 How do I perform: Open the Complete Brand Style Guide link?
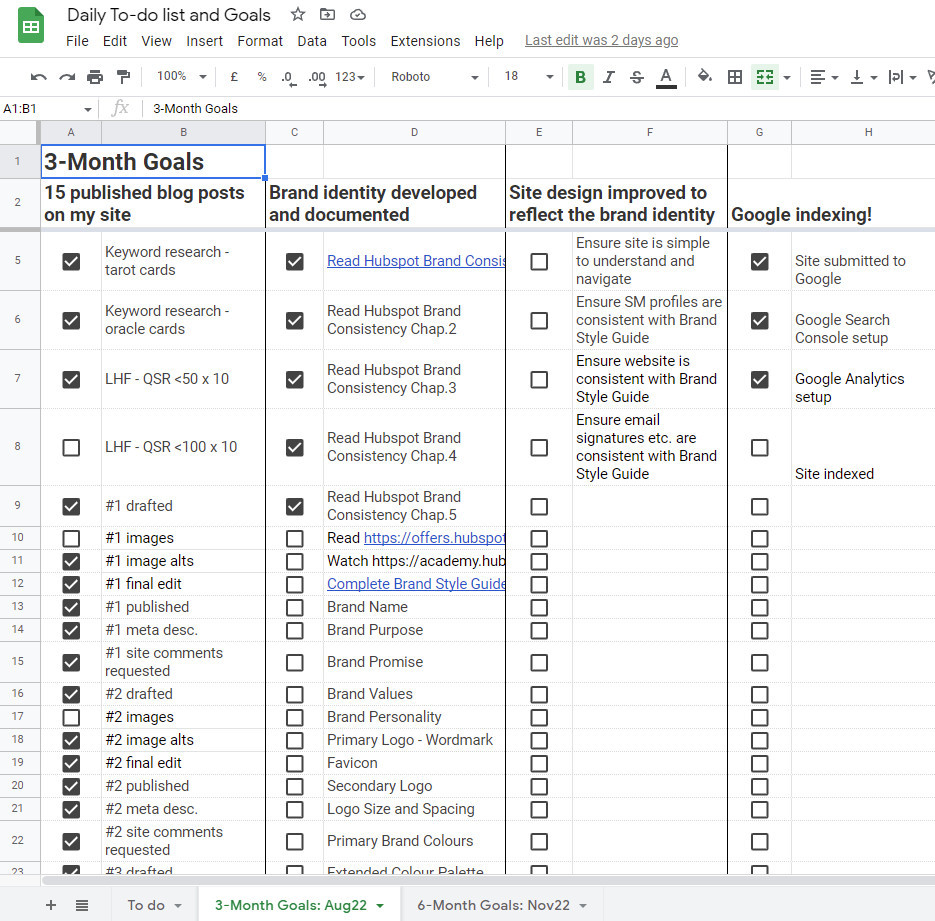pos(416,584)
